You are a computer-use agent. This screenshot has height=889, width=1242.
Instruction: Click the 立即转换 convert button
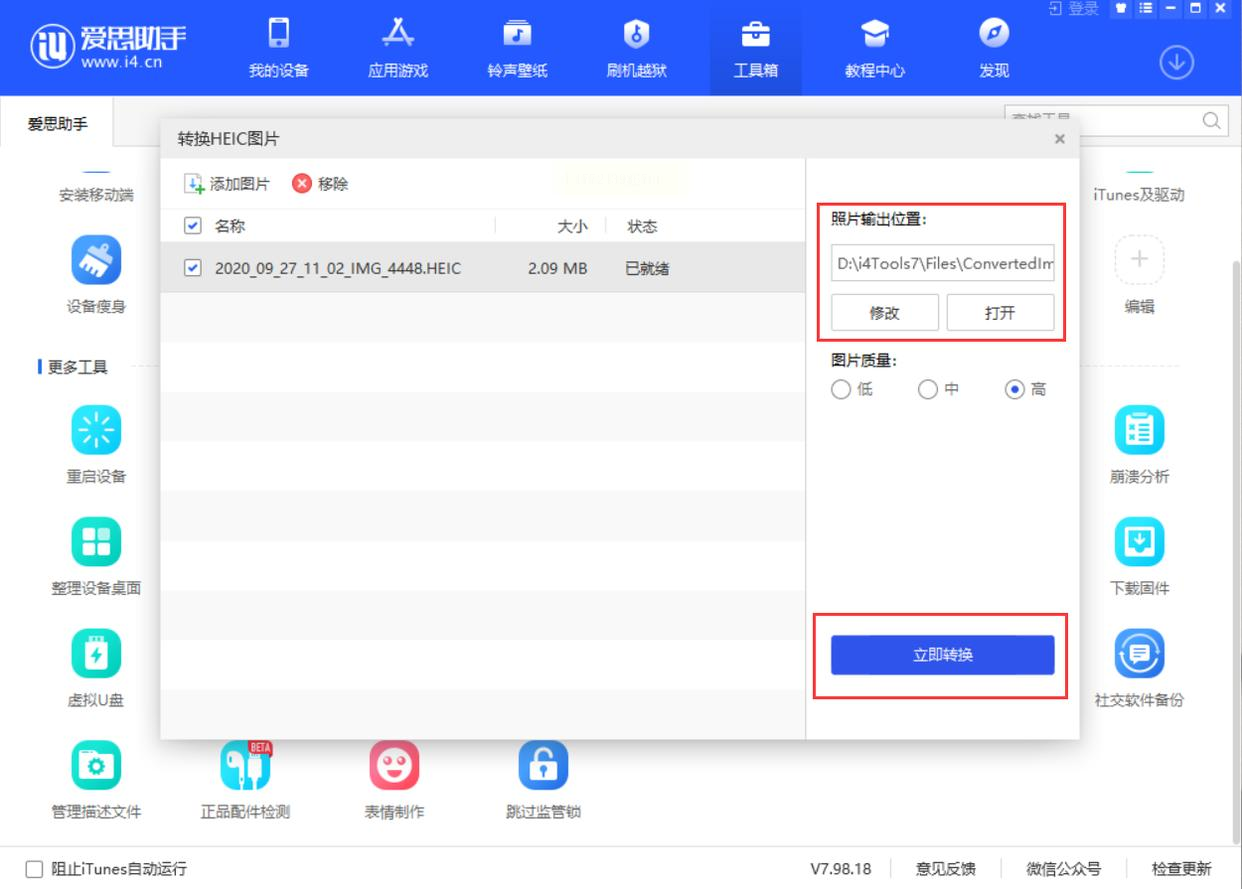[x=942, y=655]
